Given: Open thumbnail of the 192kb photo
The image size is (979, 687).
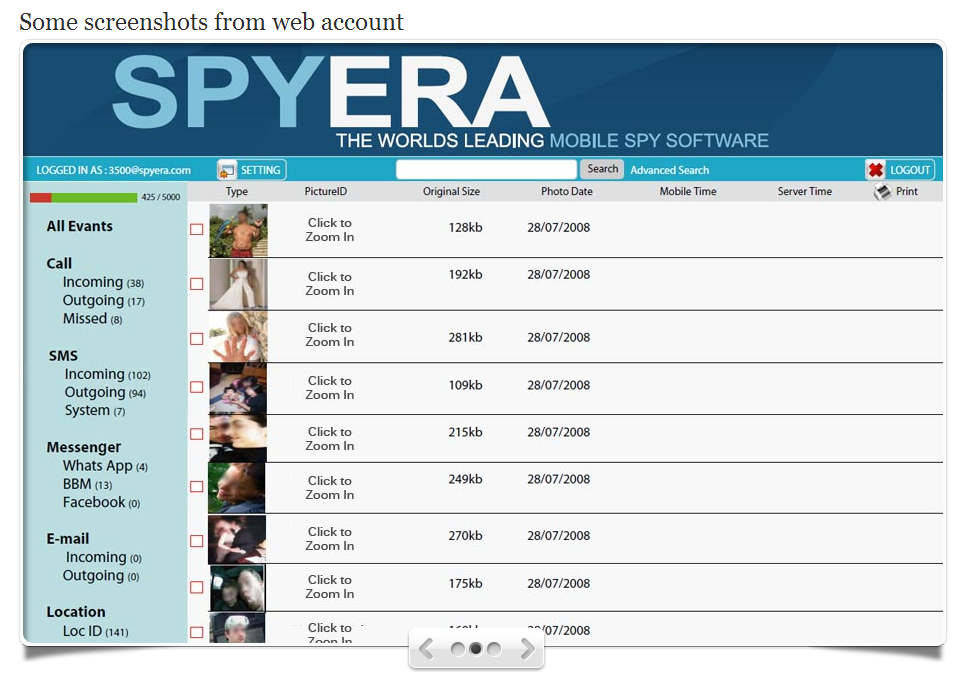Looking at the screenshot, I should coord(238,284).
